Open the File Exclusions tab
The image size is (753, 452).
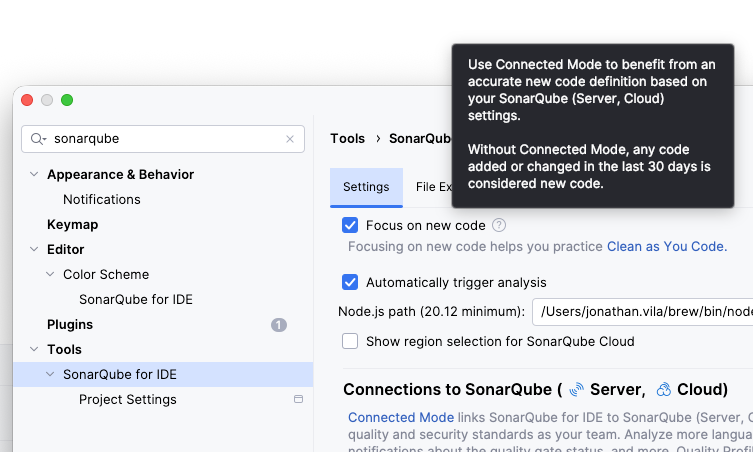coord(432,187)
